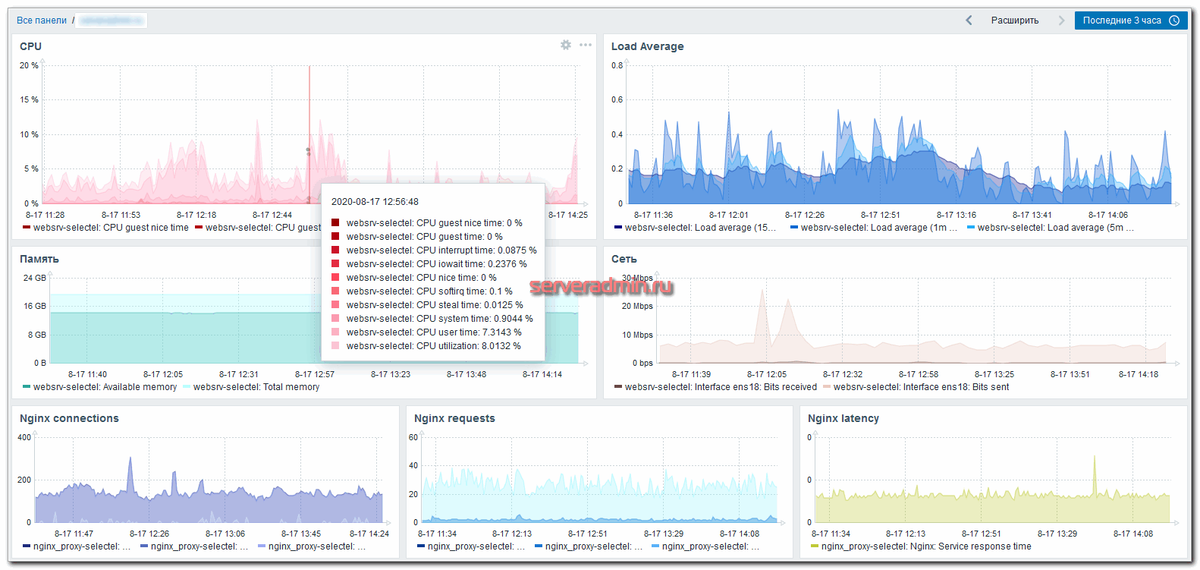The height and width of the screenshot is (570, 1200).
Task: Click 'CPU system time: 0.9044 %' tooltip row
Action: coord(433,318)
